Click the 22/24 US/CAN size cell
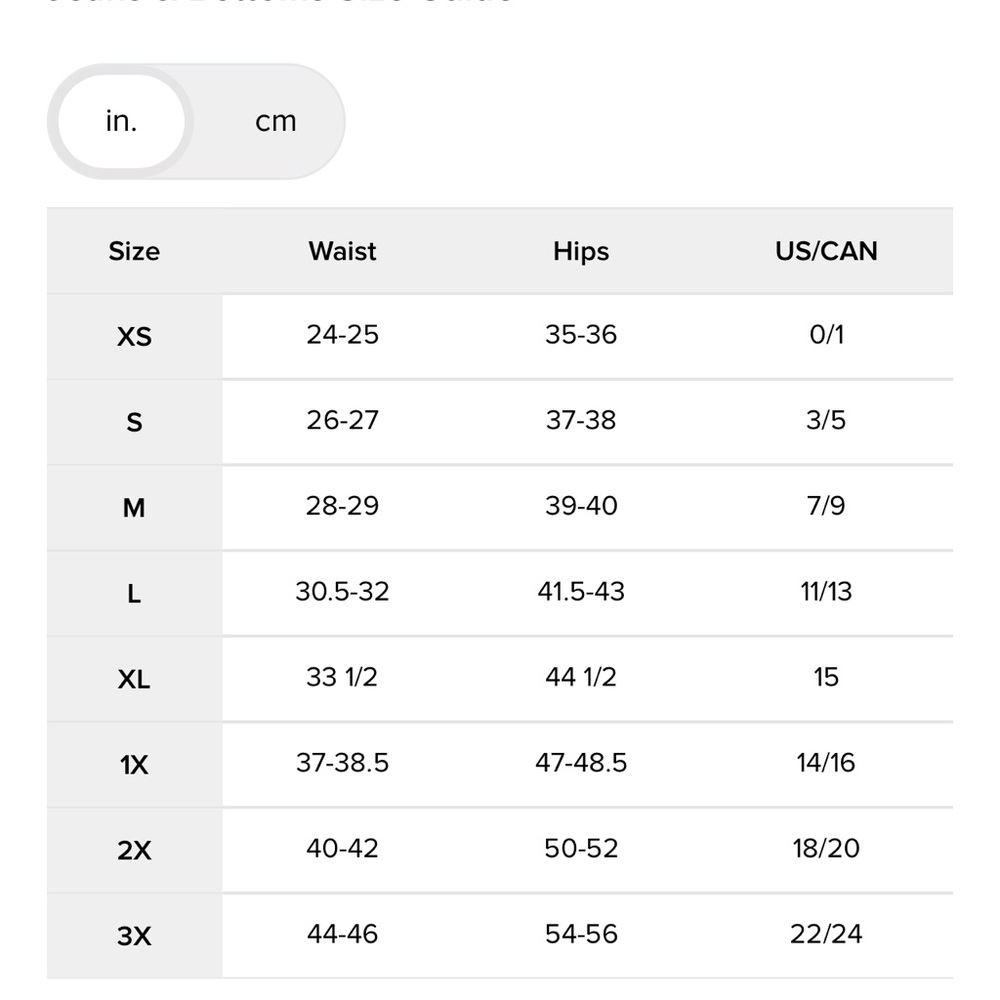1000x1000 pixels. (826, 934)
